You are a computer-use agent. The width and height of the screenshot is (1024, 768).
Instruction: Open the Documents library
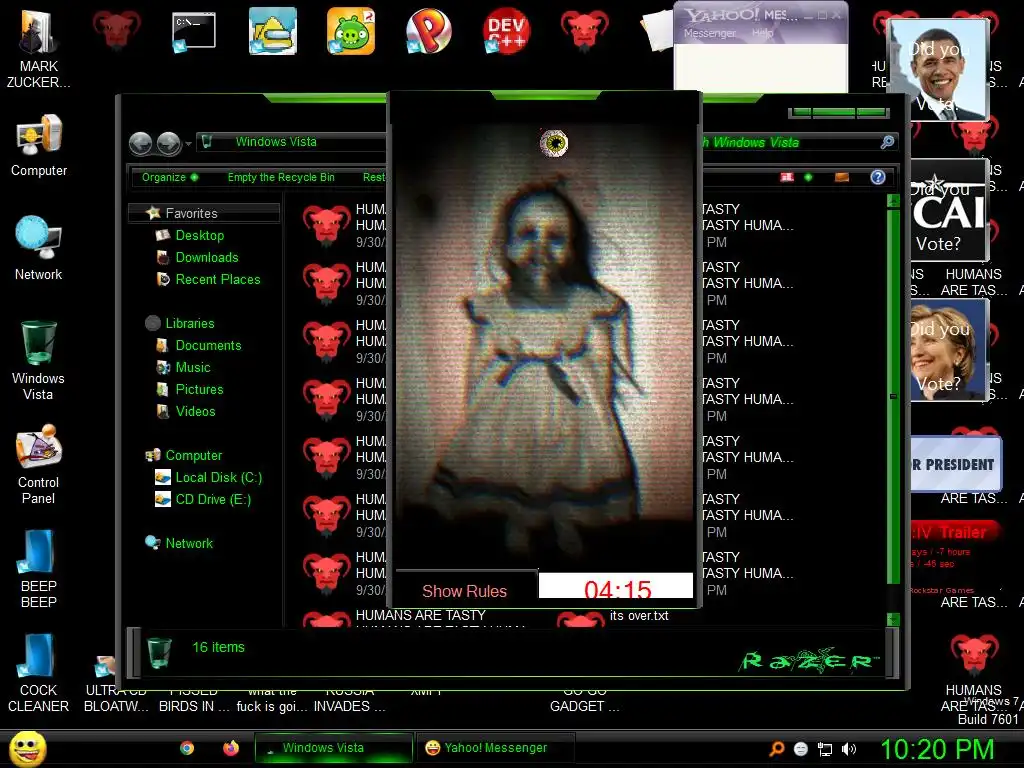208,345
